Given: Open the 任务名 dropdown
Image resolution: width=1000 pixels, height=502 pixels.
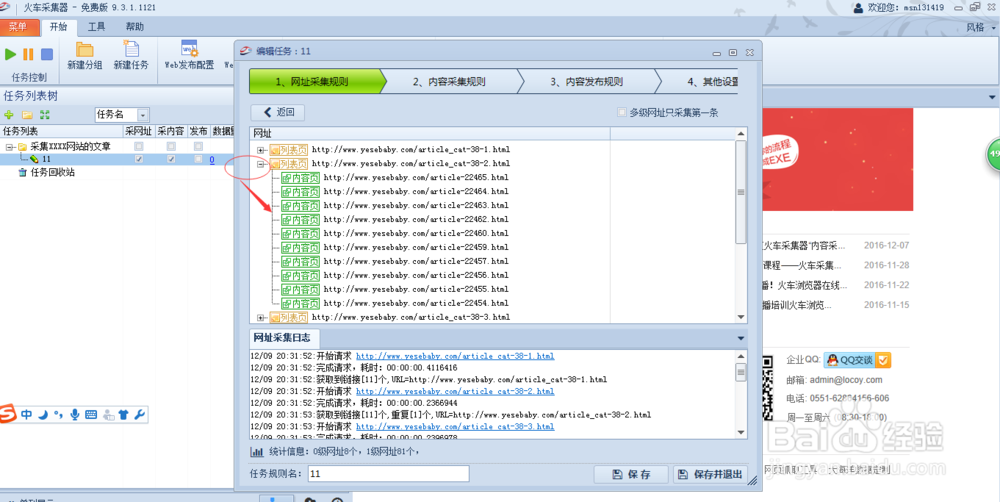Looking at the screenshot, I should (143, 115).
